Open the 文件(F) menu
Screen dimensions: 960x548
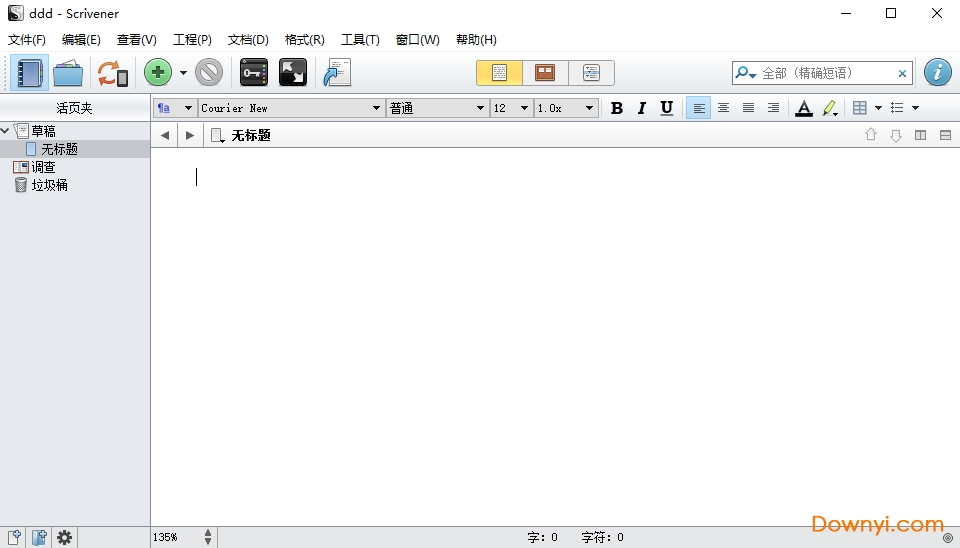click(x=27, y=40)
